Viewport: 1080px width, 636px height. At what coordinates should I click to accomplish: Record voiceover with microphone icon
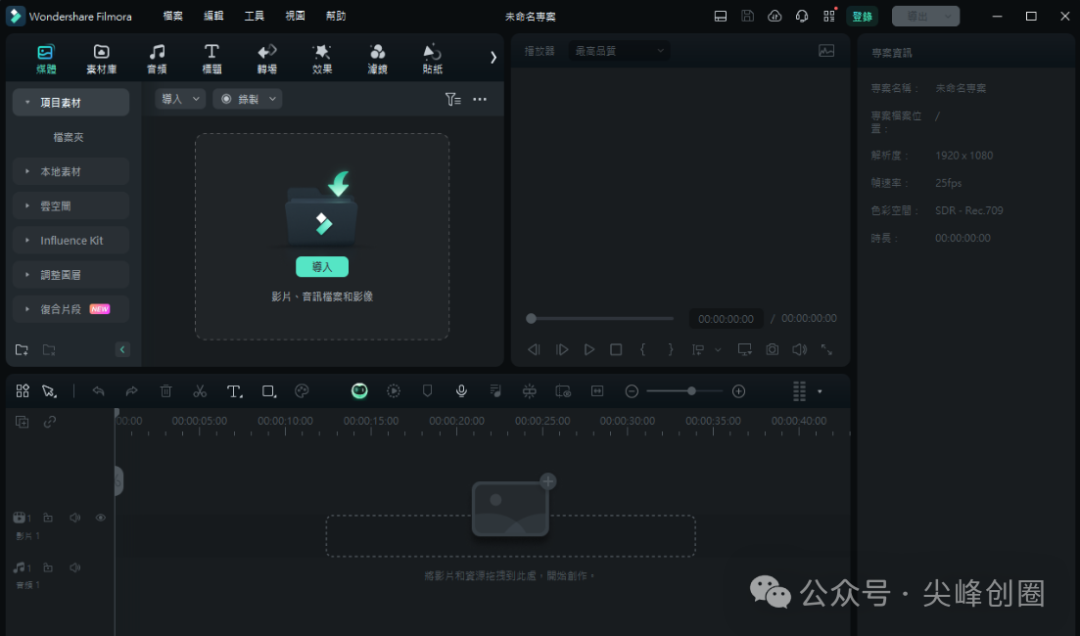tap(461, 391)
